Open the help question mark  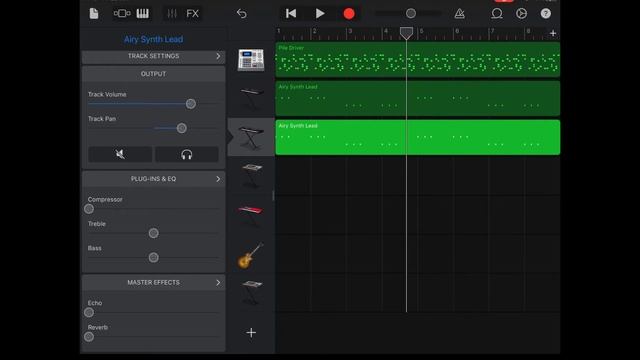coord(546,13)
